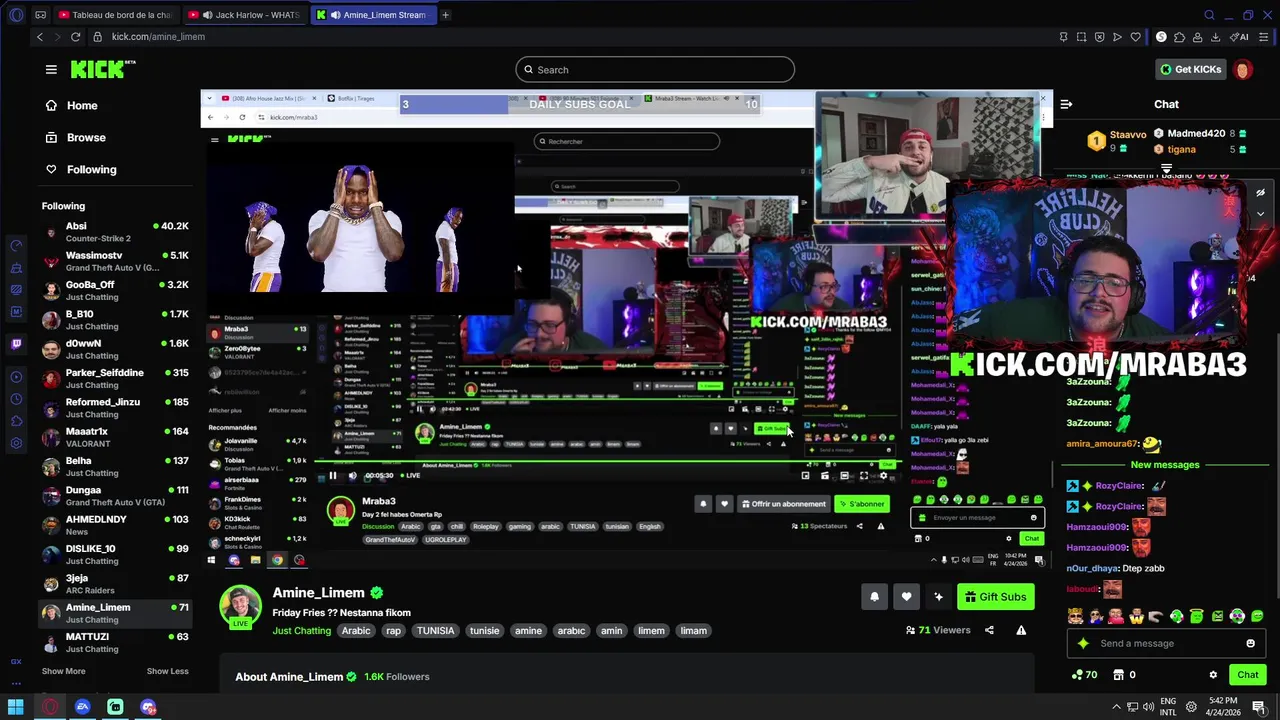Viewport: 1280px width, 720px height.
Task: Open Parker_Seifddine channel in following list
Action: click(115, 378)
